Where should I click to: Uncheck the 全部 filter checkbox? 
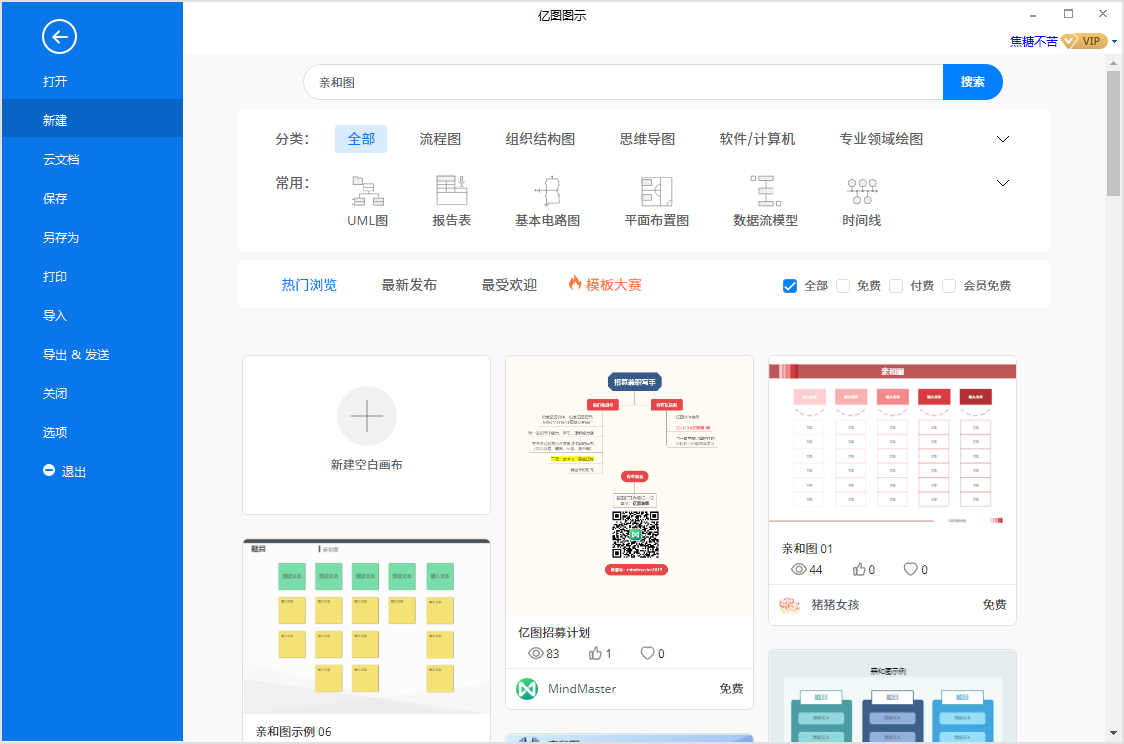pyautogui.click(x=790, y=286)
